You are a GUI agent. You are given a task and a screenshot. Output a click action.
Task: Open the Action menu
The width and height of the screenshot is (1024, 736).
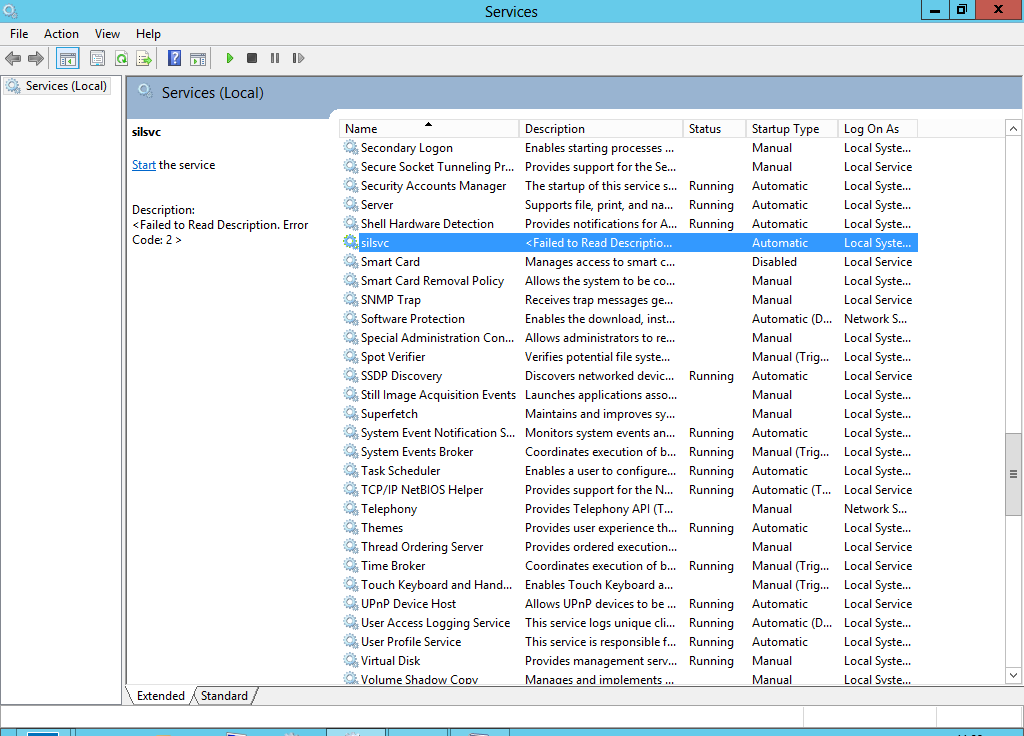click(61, 34)
